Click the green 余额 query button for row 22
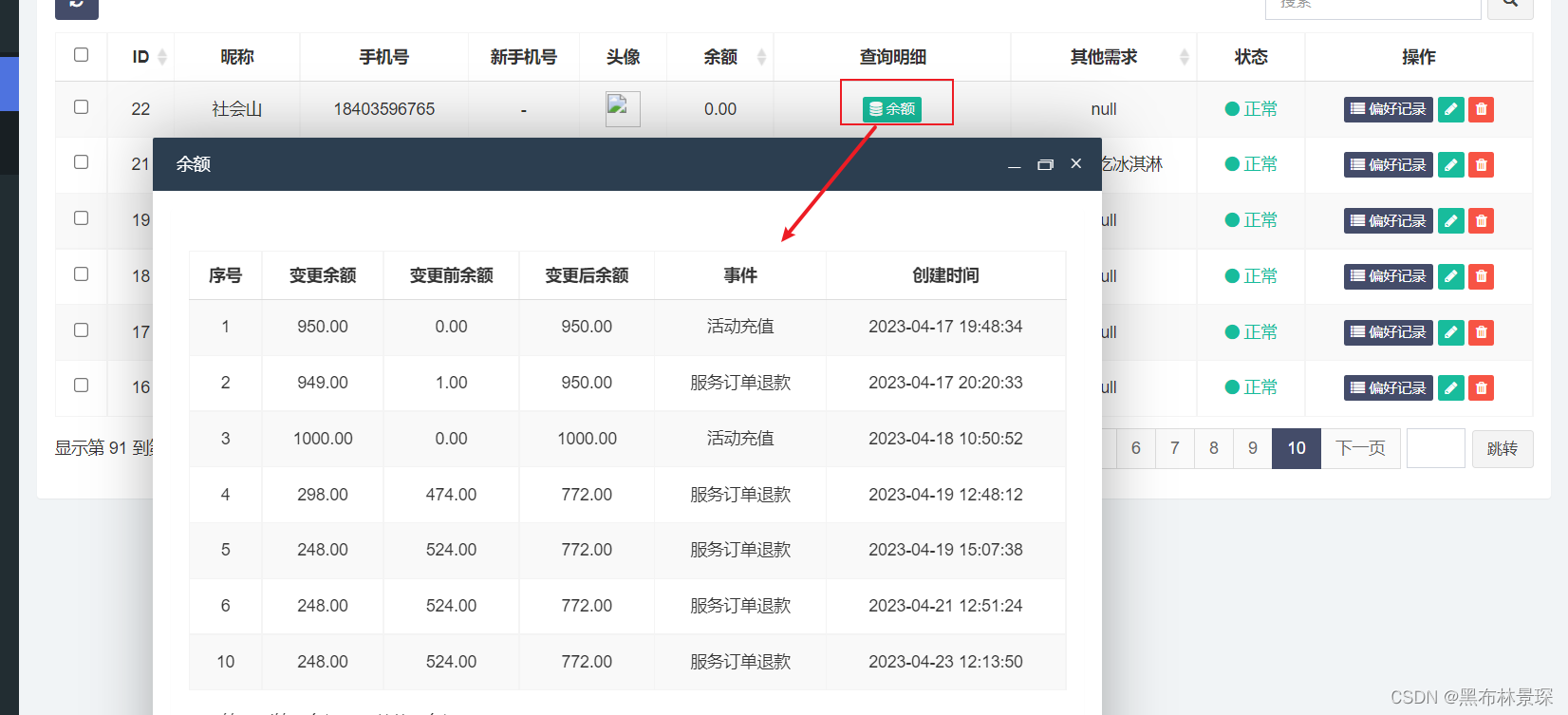The width and height of the screenshot is (1568, 715). (x=892, y=109)
